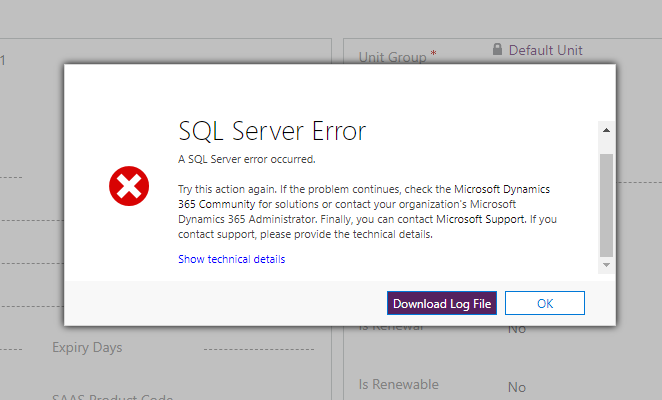Click the 'A SQL Server error occurred.' message
This screenshot has width=662, height=400.
[247, 159]
